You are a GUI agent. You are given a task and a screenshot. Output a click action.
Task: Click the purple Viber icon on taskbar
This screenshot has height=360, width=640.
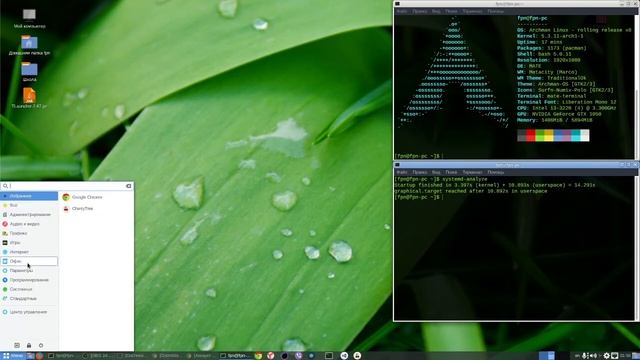[x=299, y=356]
